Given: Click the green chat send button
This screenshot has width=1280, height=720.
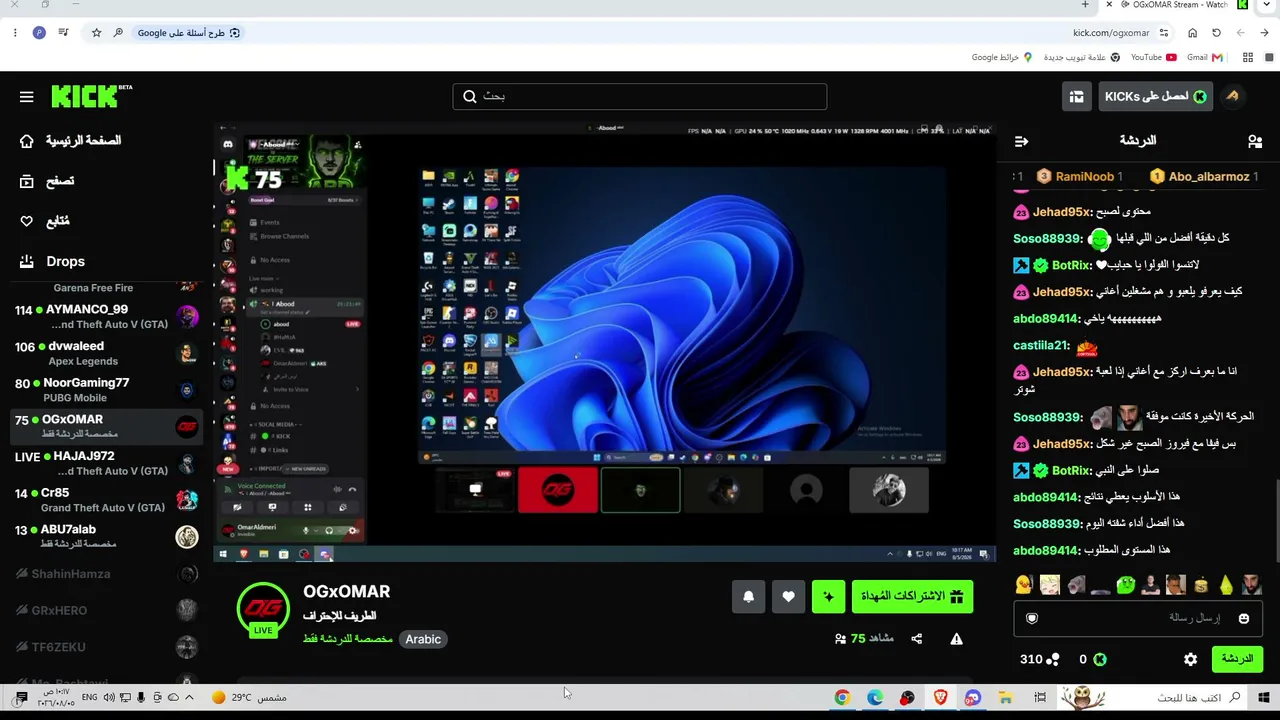Looking at the screenshot, I should [x=1237, y=659].
